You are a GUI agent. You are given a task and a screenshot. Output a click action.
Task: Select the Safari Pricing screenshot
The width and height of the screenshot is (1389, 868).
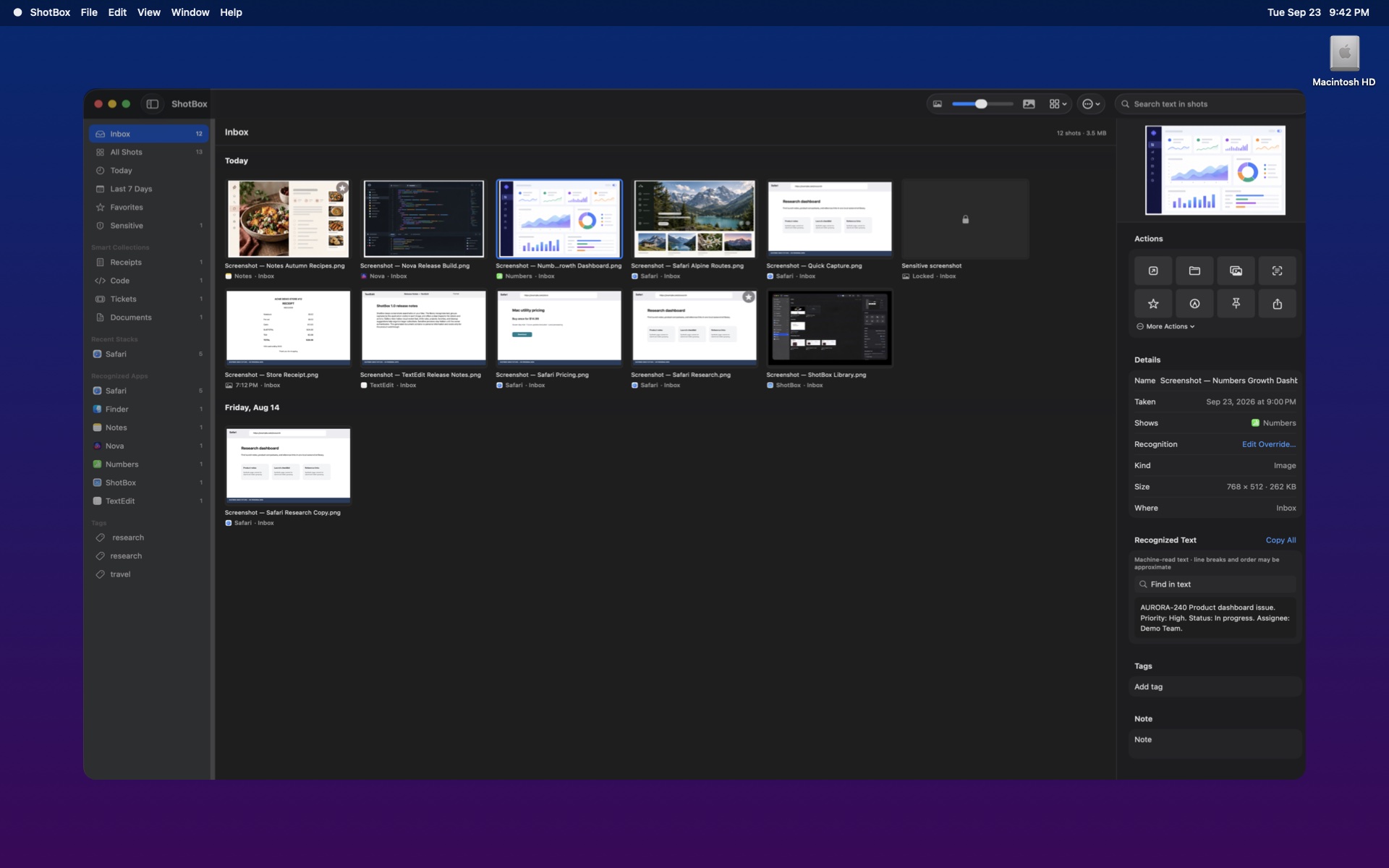(558, 328)
